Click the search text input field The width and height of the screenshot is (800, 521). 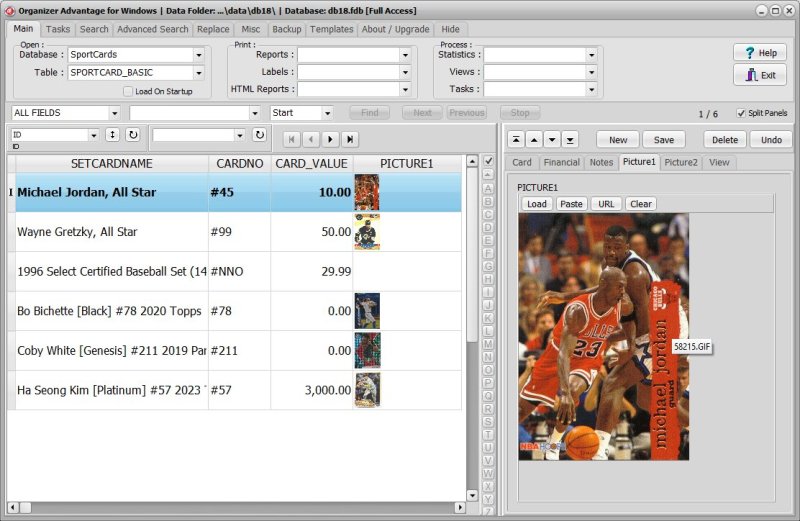(x=190, y=113)
